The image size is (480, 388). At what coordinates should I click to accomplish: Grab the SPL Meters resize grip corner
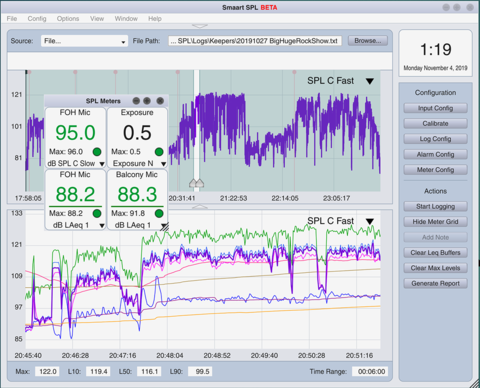coord(165,227)
